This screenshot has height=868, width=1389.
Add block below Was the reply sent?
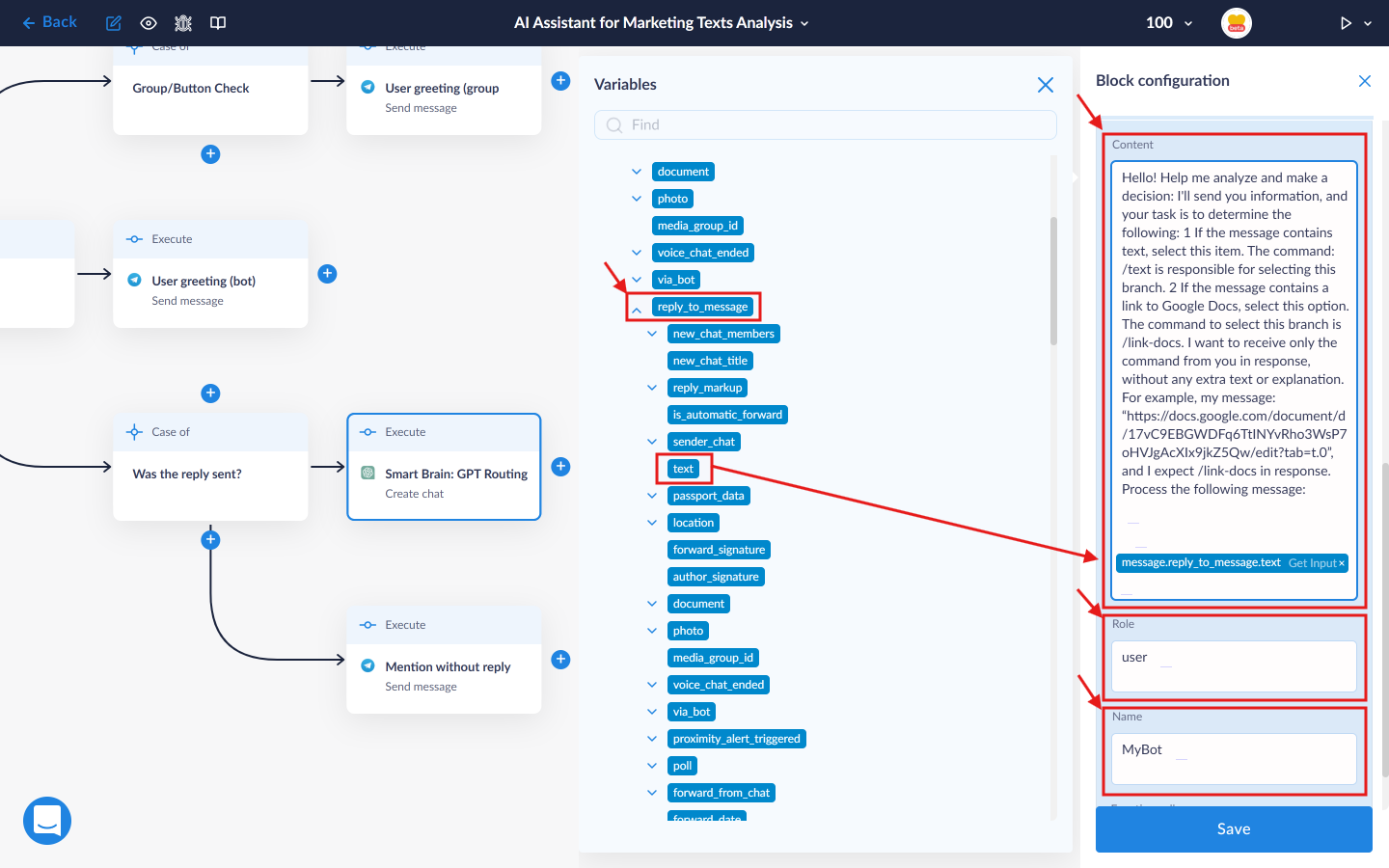pyautogui.click(x=210, y=540)
